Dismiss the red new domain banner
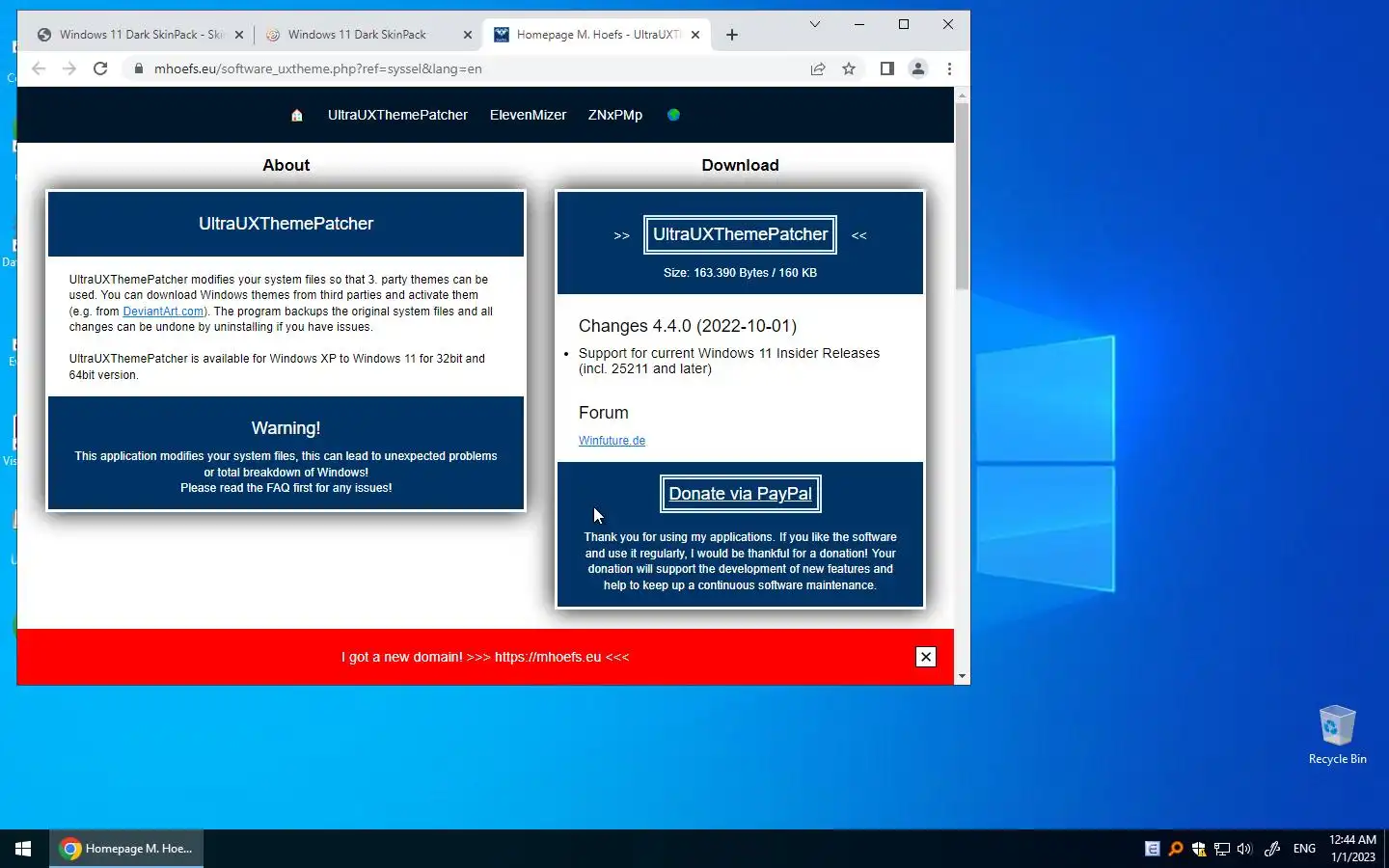 click(x=926, y=657)
